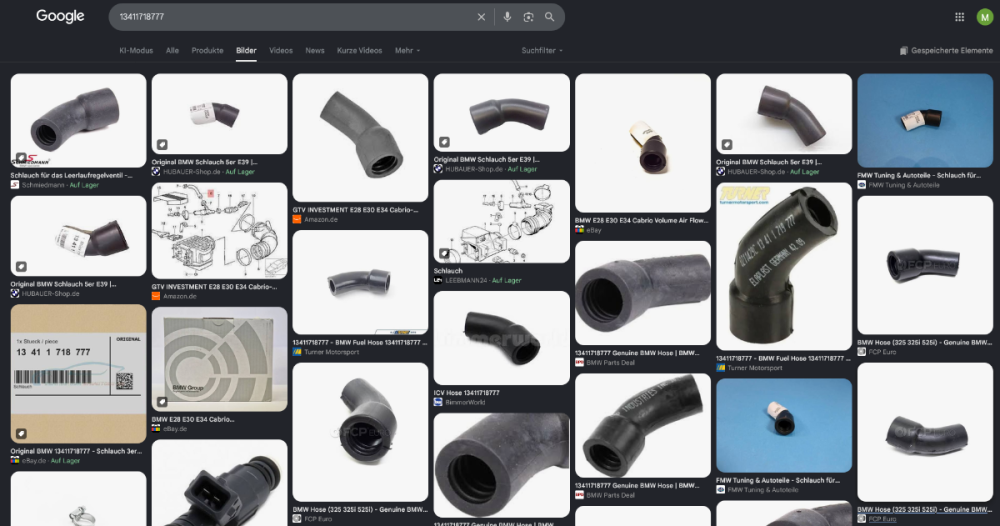Clear the search box with the X icon
This screenshot has width=1000, height=526.
[481, 17]
